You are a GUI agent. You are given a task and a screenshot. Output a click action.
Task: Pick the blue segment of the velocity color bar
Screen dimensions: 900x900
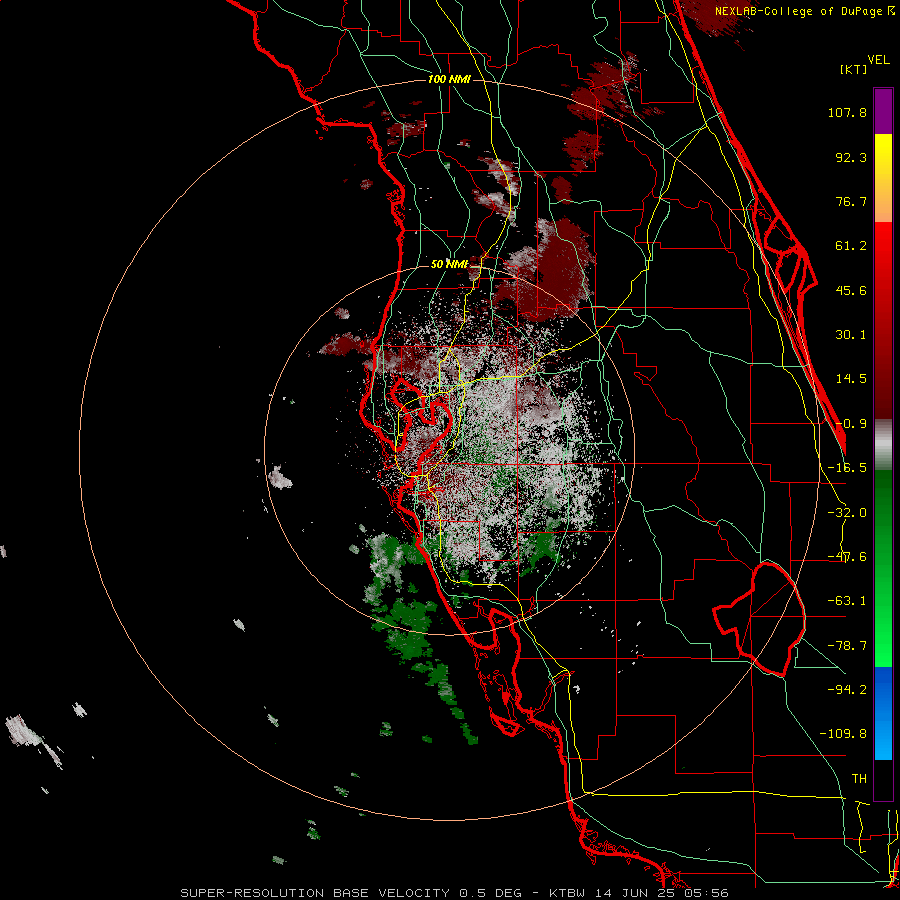click(x=883, y=713)
